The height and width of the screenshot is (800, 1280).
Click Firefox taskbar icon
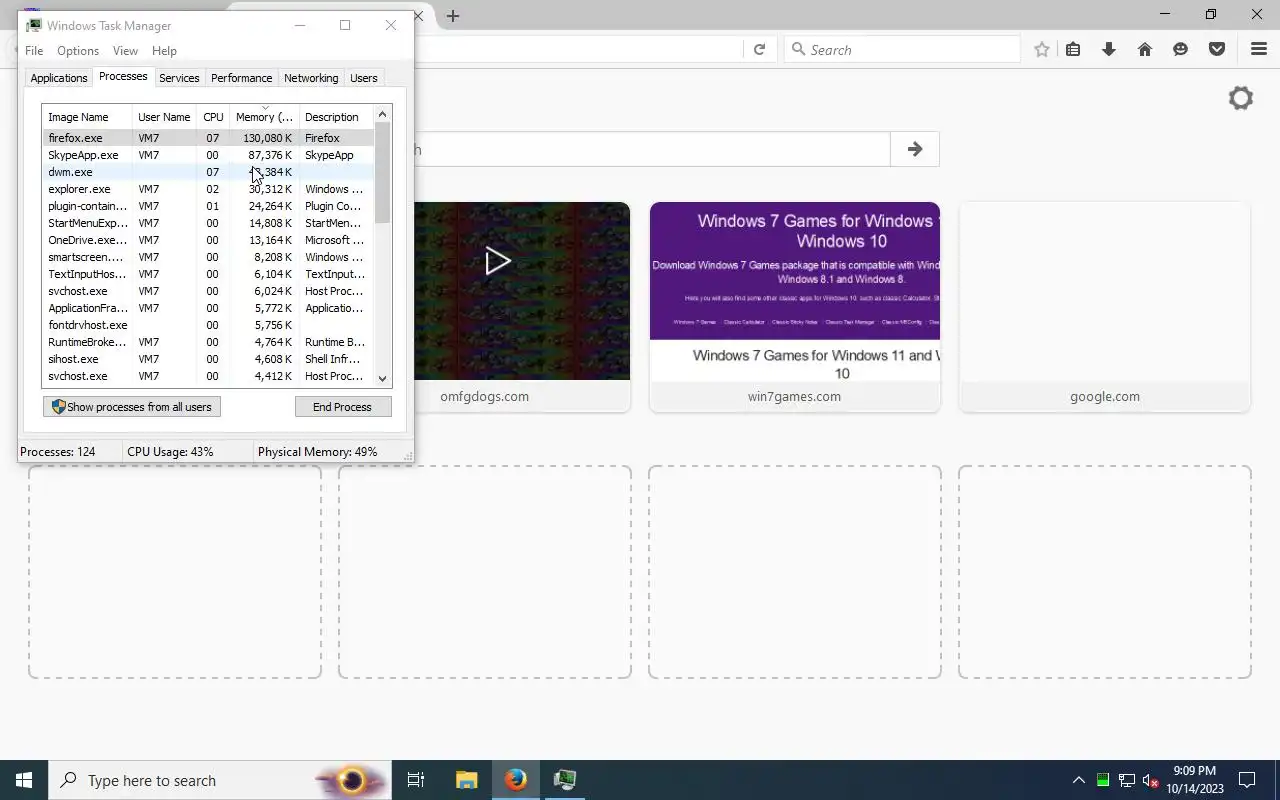click(x=516, y=780)
